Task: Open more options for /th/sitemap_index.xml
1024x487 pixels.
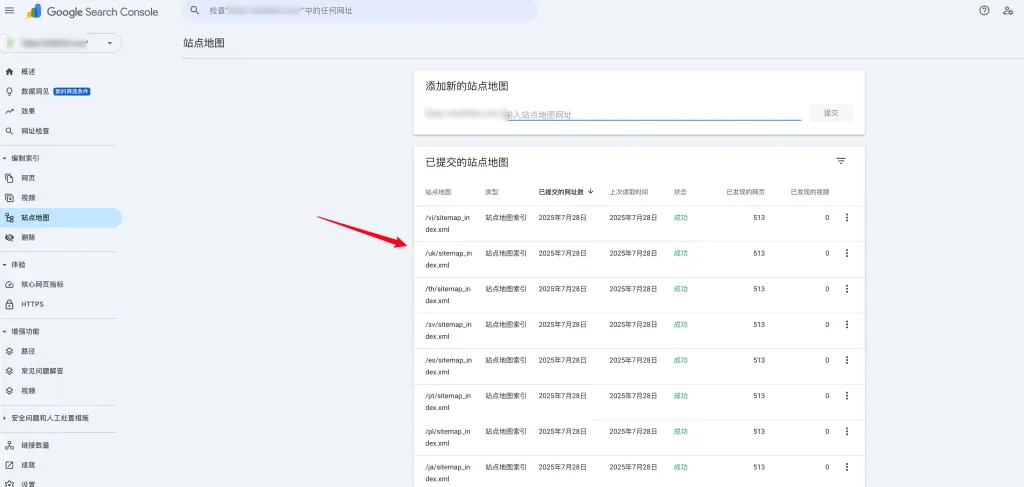Action: pos(847,289)
